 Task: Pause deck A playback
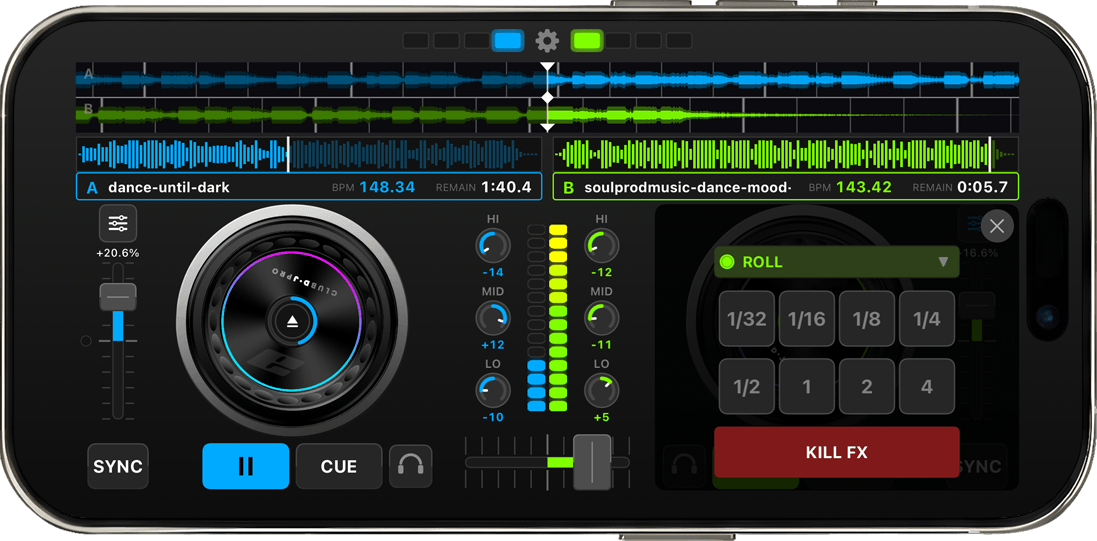(x=246, y=466)
